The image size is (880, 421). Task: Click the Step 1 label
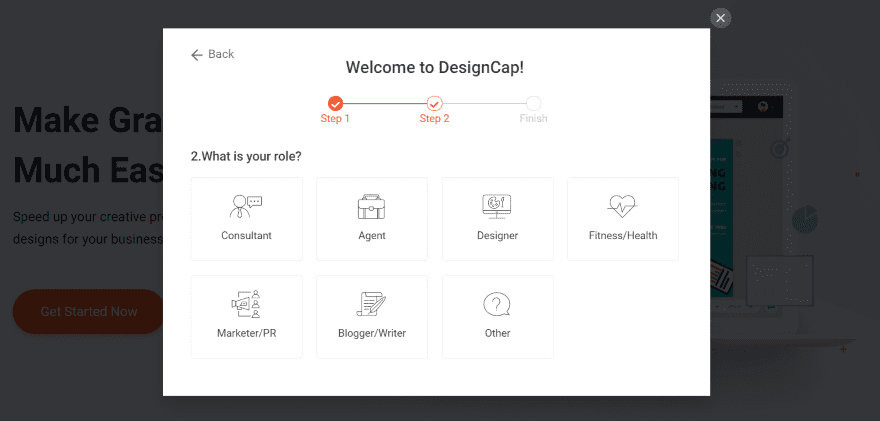tap(335, 118)
